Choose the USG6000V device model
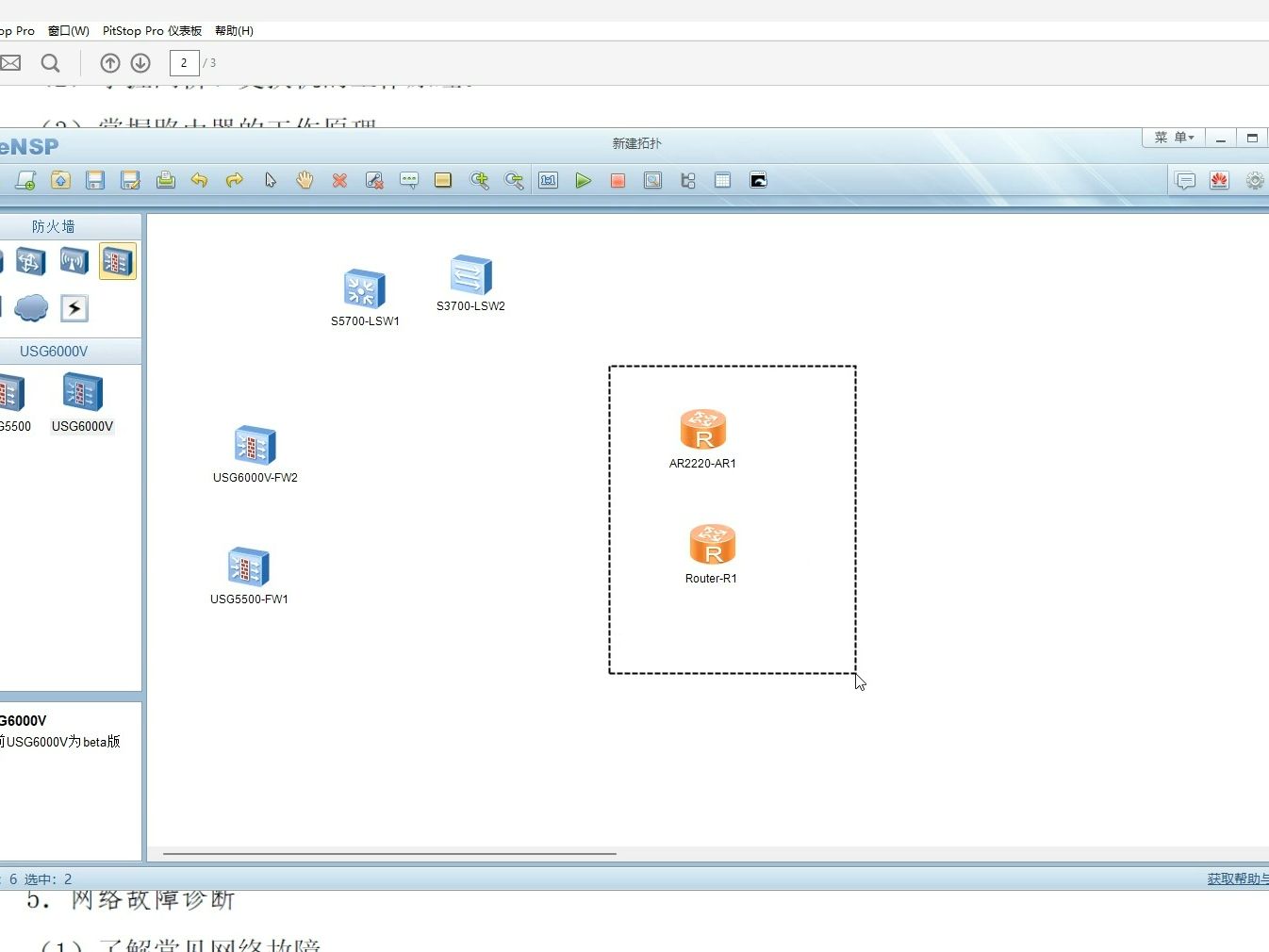This screenshot has height=952, width=1269. pos(82,403)
